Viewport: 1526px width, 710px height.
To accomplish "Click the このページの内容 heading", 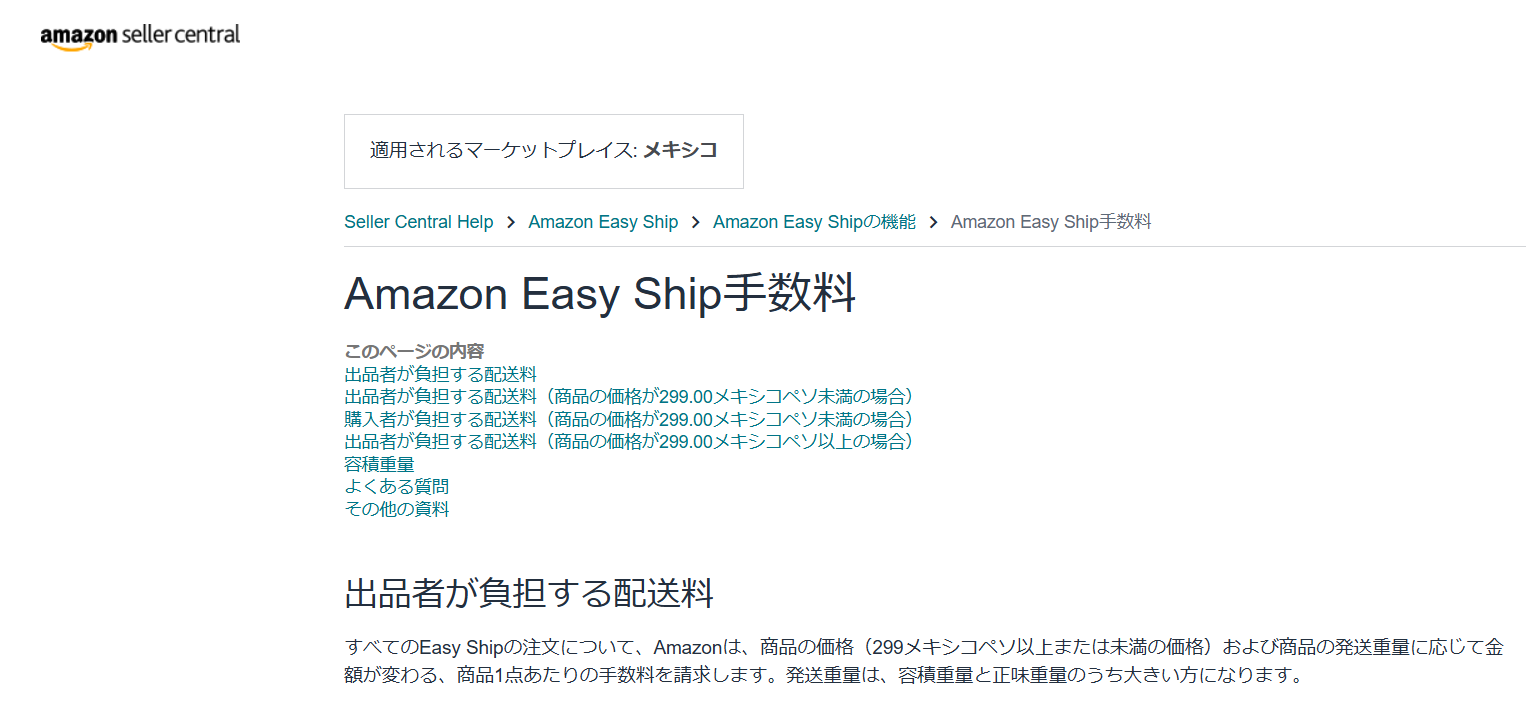I will click(413, 351).
